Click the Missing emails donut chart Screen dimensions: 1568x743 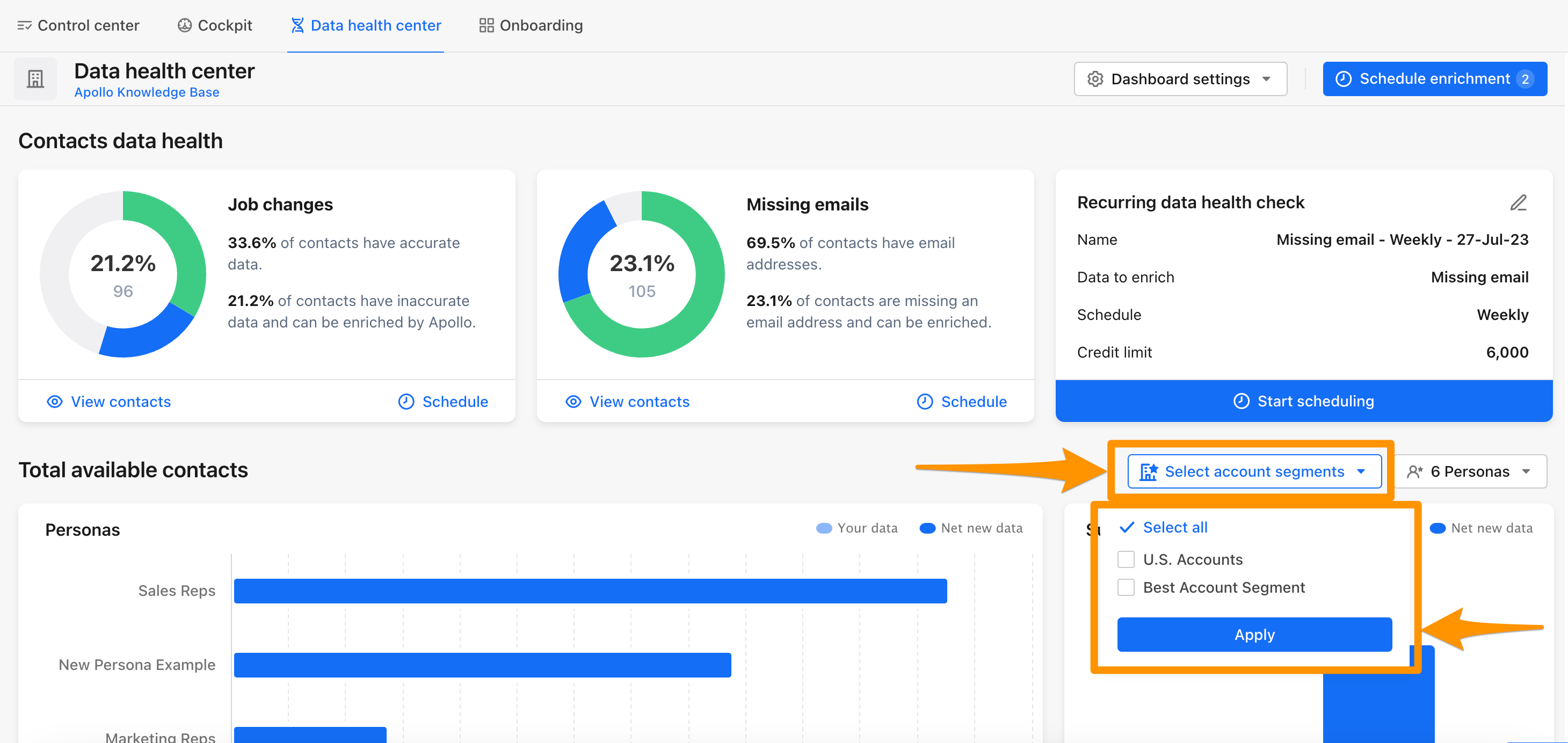[x=642, y=274]
